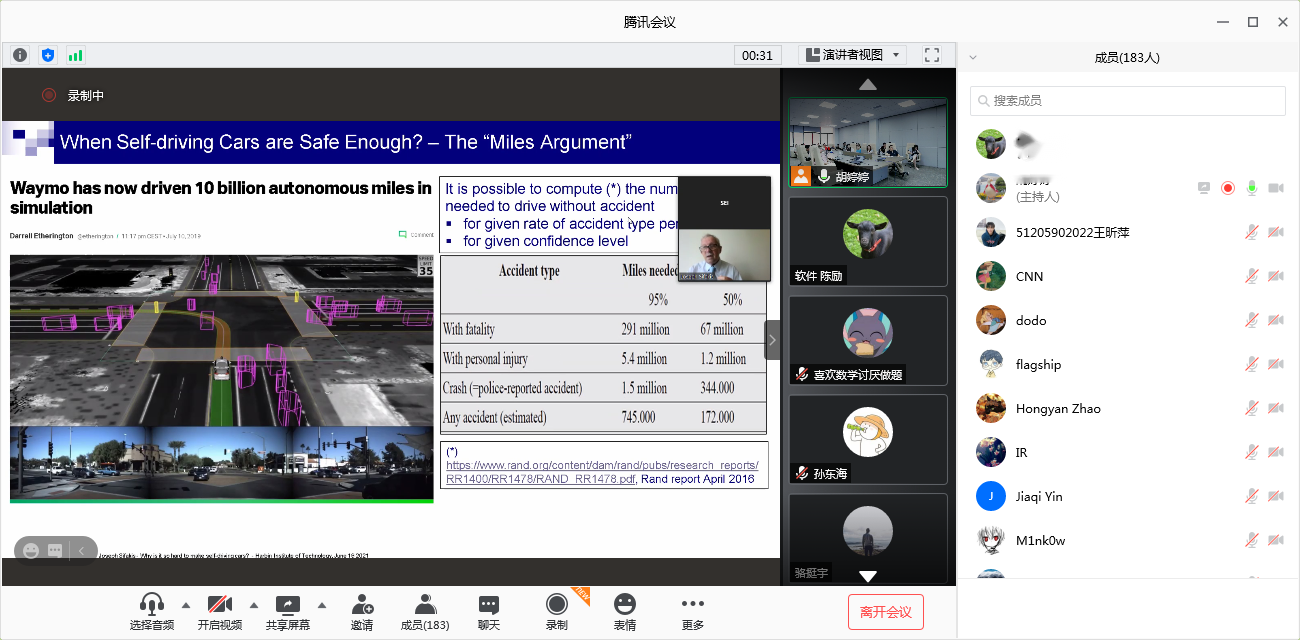Click the 表情 emoji reaction icon

624,612
